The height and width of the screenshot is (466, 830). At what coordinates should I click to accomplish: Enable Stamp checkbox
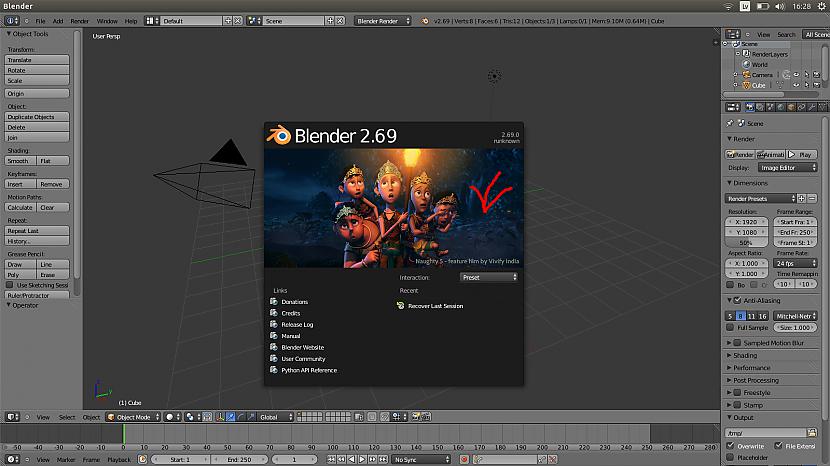coord(737,405)
